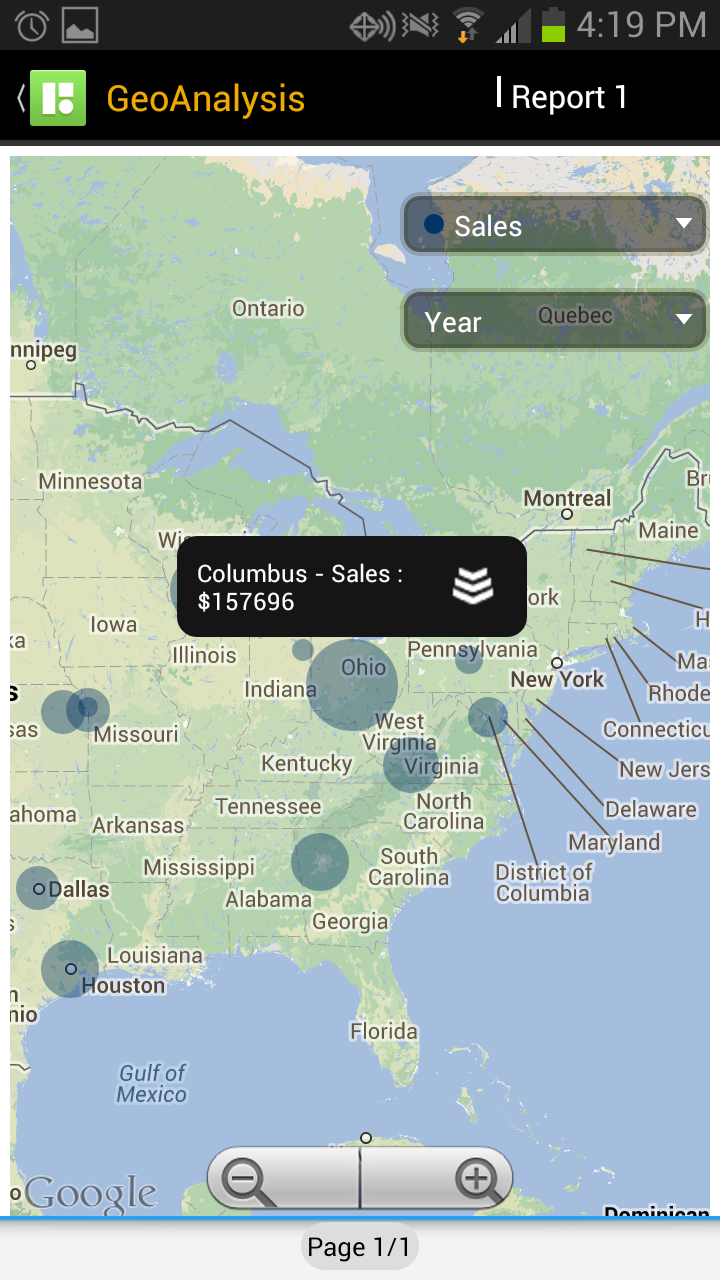Tap the Delaware state label
Image resolution: width=720 pixels, height=1280 pixels.
[651, 809]
